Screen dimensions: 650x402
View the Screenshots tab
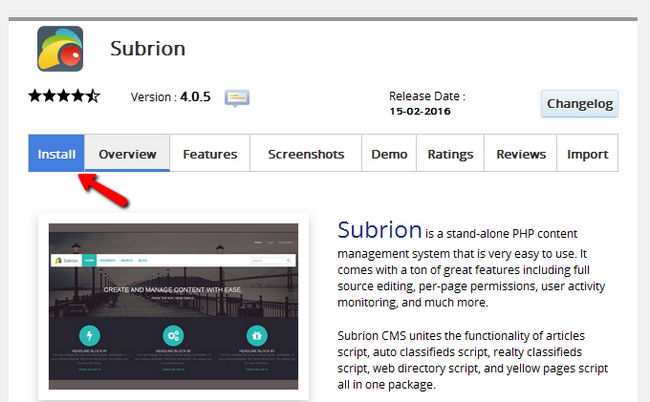[306, 153]
